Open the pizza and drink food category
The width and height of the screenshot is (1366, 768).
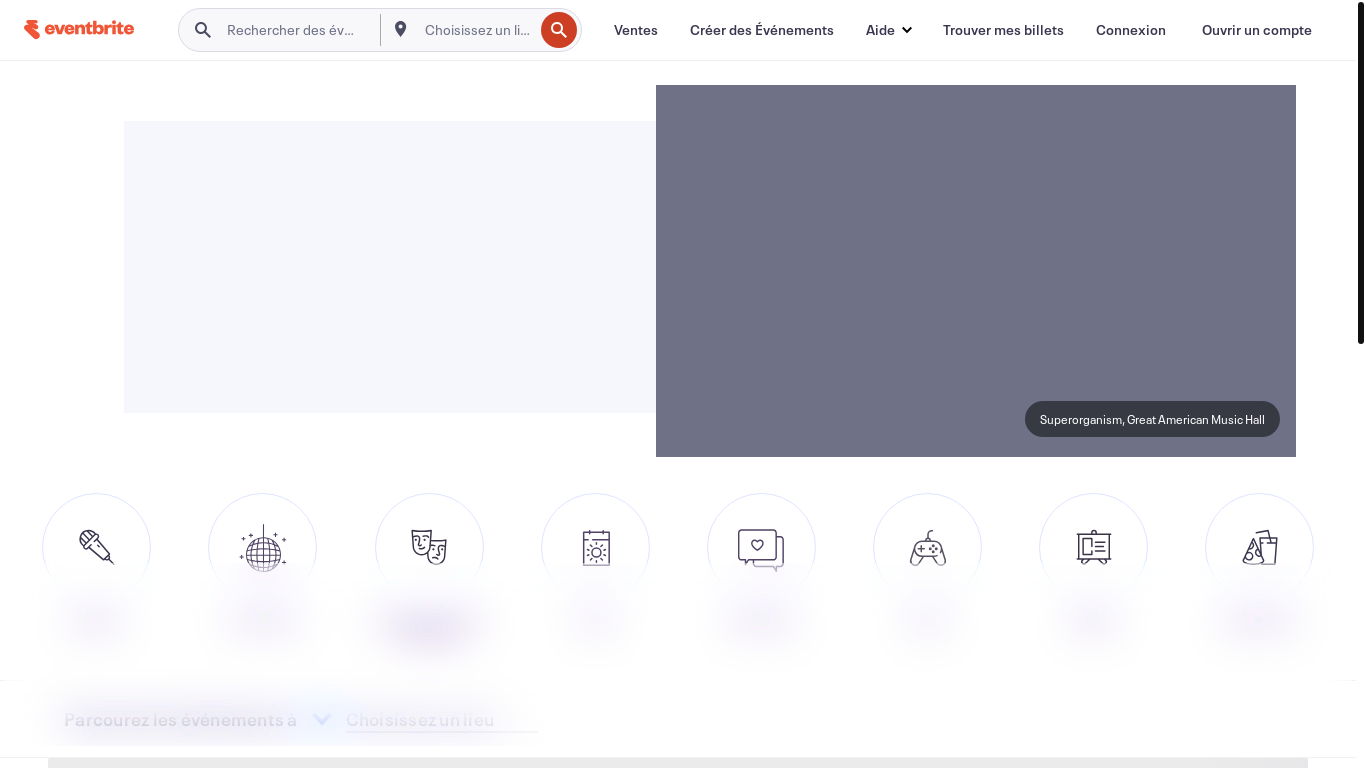click(x=1259, y=548)
